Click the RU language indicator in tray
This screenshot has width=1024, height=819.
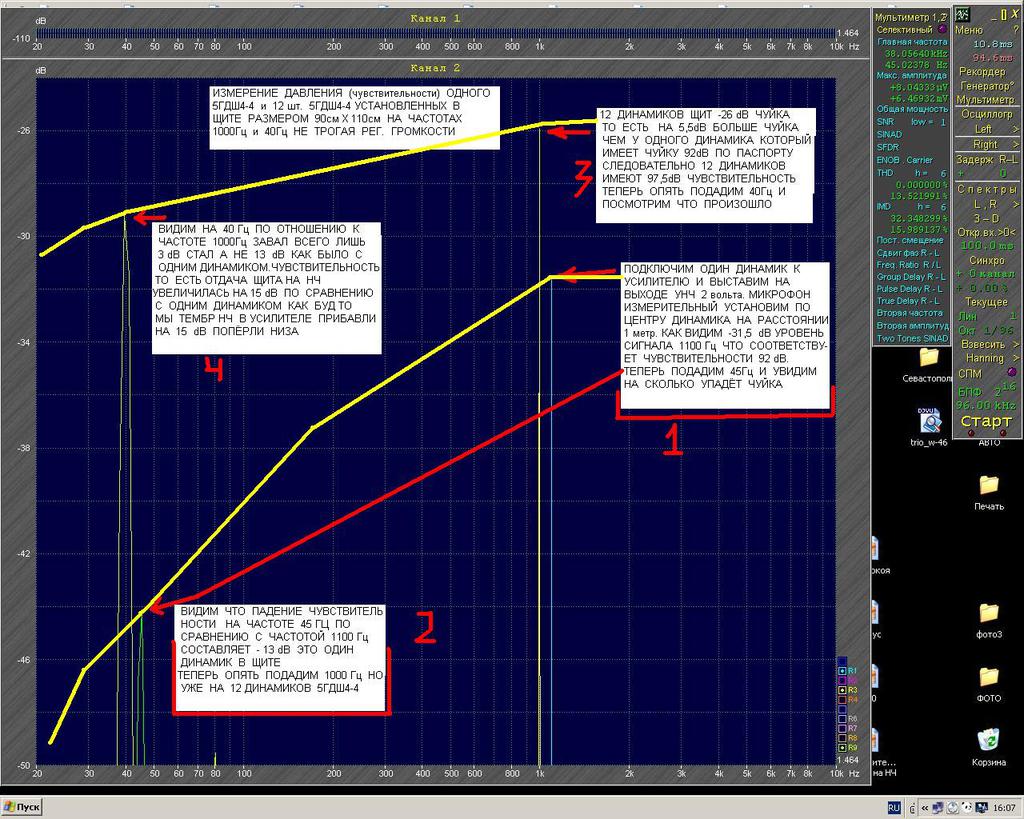(x=895, y=807)
